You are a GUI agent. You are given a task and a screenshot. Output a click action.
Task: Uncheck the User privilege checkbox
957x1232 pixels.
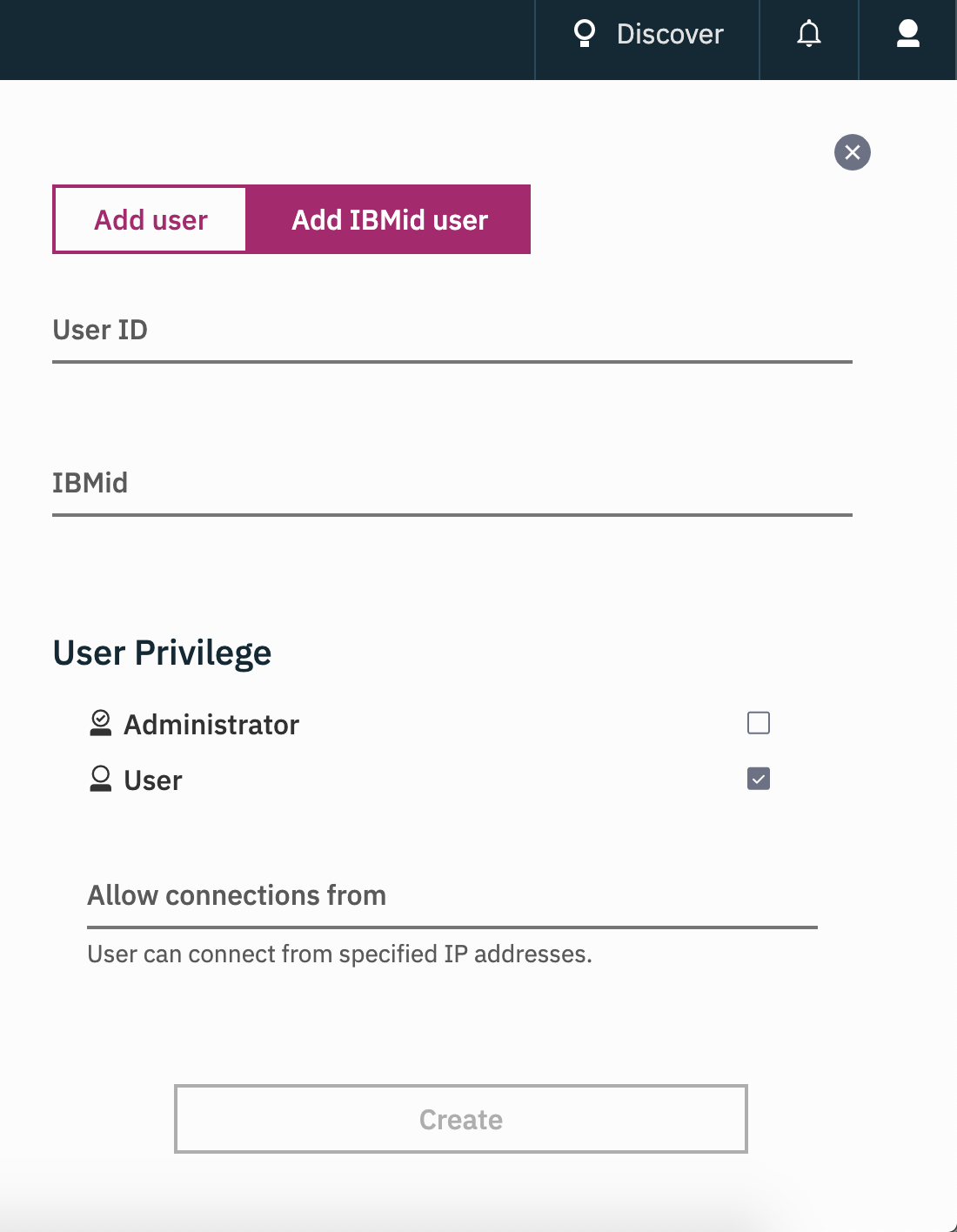(759, 779)
